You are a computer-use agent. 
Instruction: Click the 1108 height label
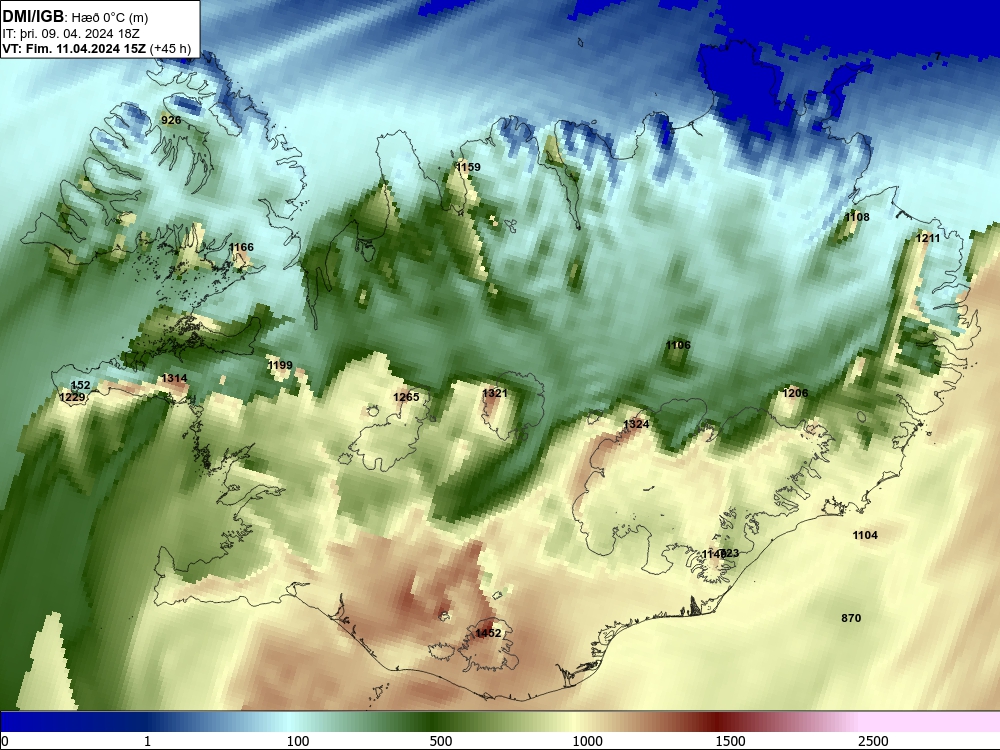(x=857, y=217)
